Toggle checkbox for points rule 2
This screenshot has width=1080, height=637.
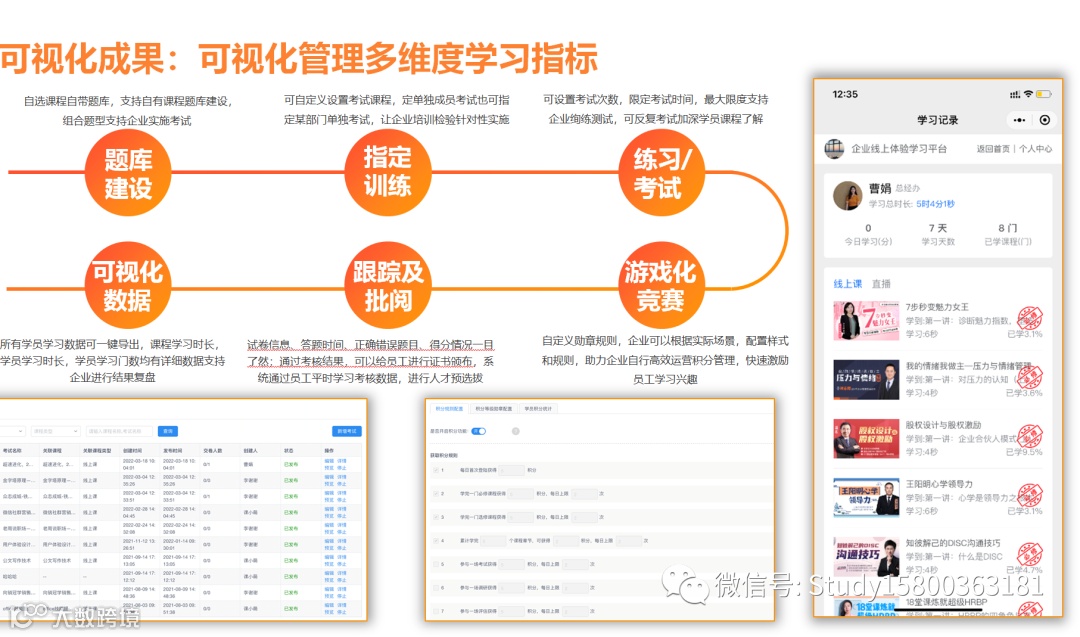[435, 494]
